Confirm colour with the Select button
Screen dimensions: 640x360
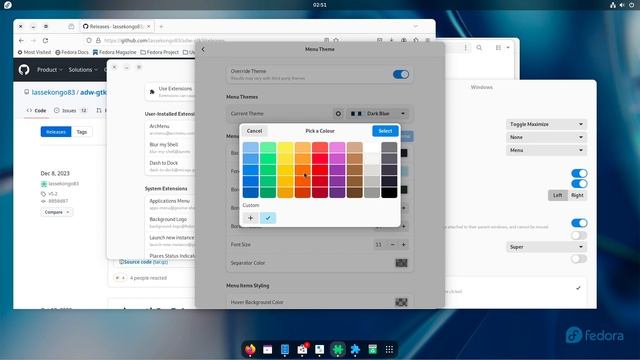[x=385, y=131]
